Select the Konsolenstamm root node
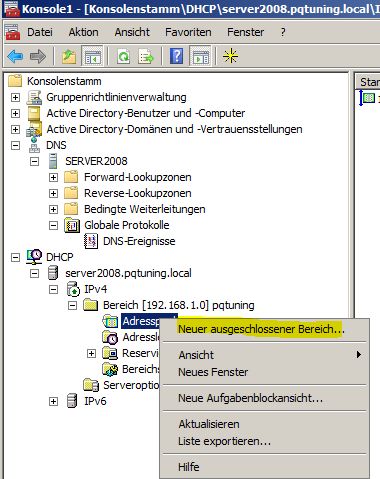This screenshot has height=479, width=380. tap(64, 81)
